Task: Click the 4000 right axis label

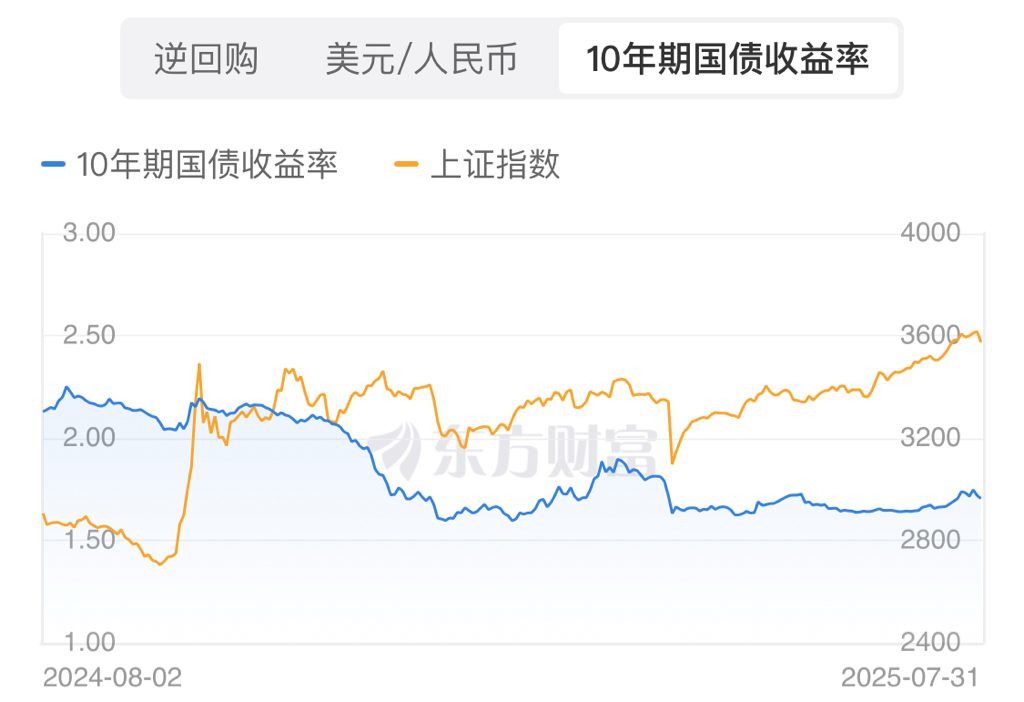Action: pyautogui.click(x=930, y=233)
